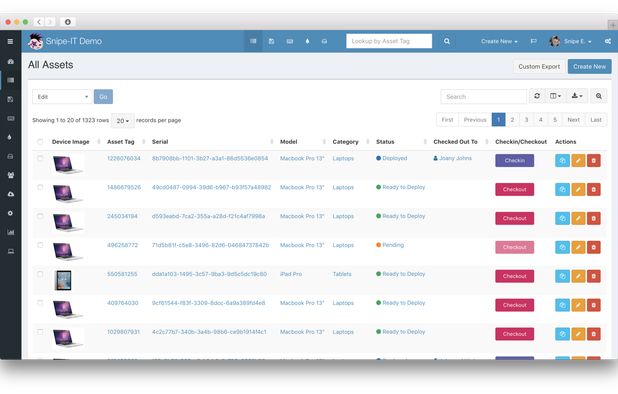618x394 pixels.
Task: Open the table columns chooser dropdown
Action: click(x=555, y=96)
